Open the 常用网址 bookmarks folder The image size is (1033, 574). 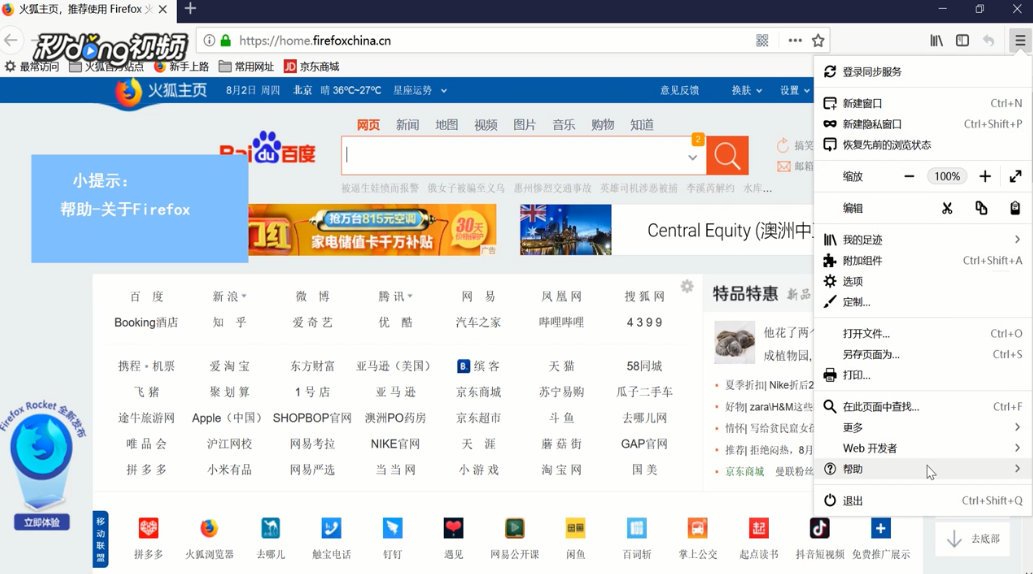click(246, 67)
